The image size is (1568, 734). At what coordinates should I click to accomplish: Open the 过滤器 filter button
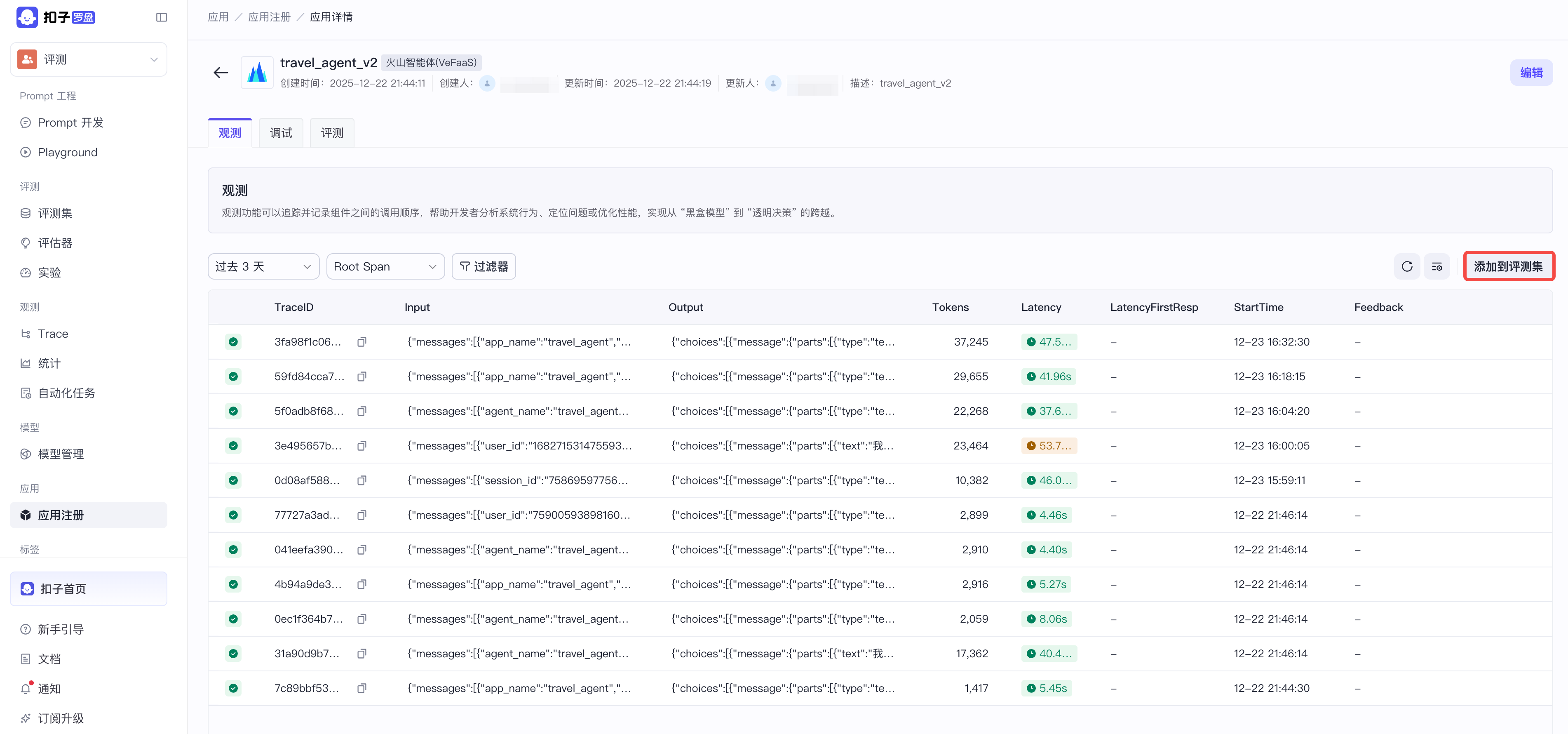click(x=484, y=267)
